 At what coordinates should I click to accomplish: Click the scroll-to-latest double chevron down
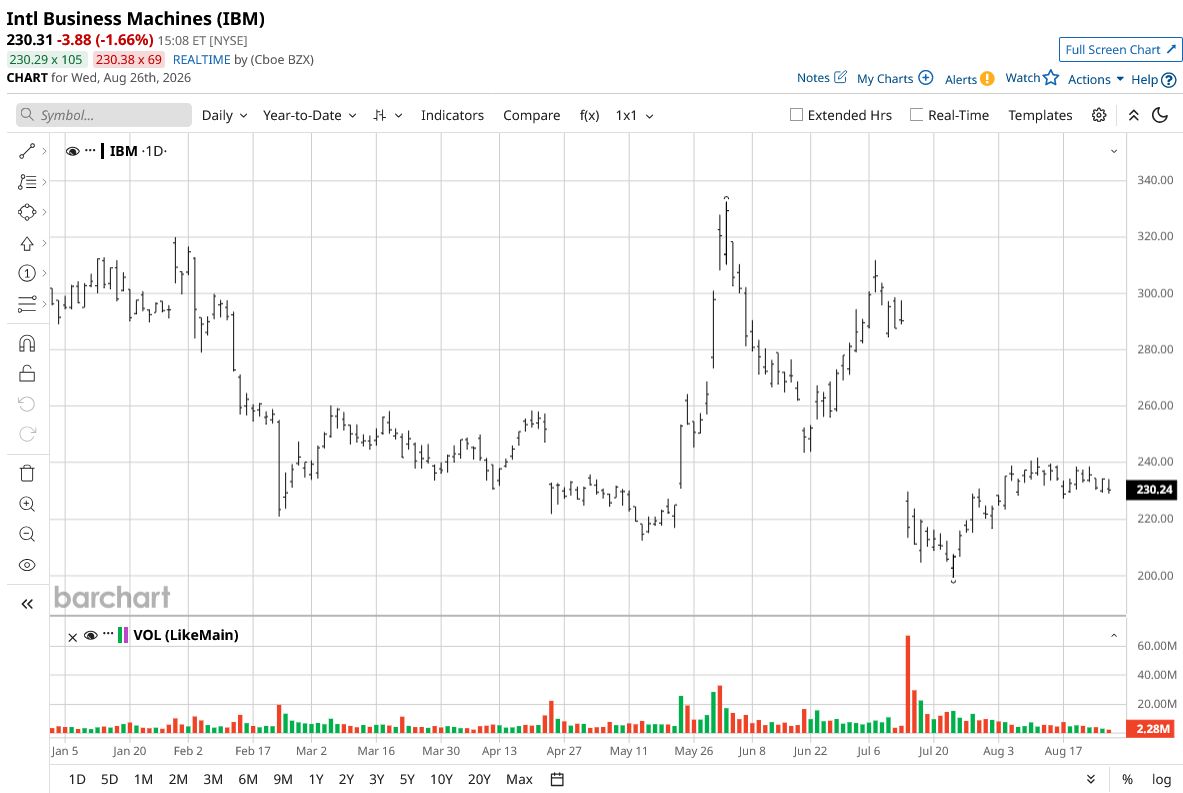pyautogui.click(x=1091, y=779)
